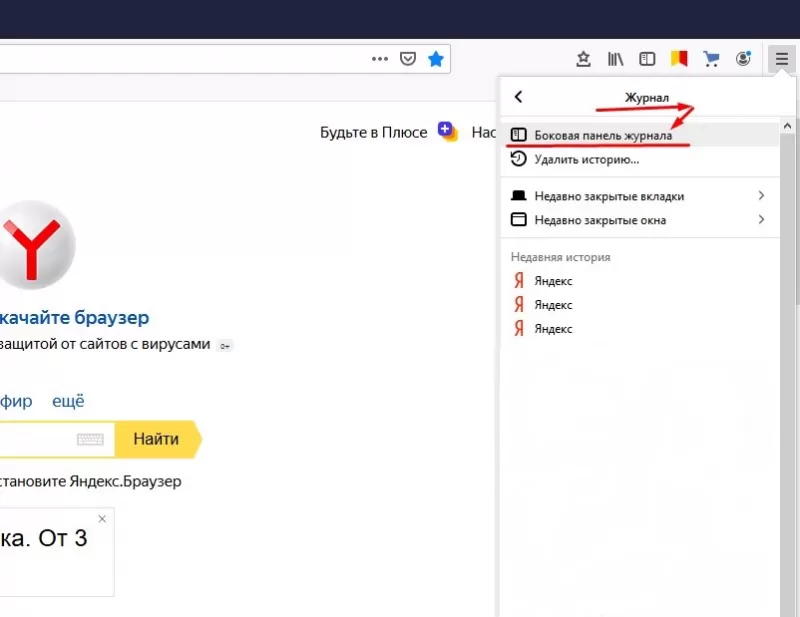The height and width of the screenshot is (617, 800).
Task: Open the Library books icon
Action: 615,59
